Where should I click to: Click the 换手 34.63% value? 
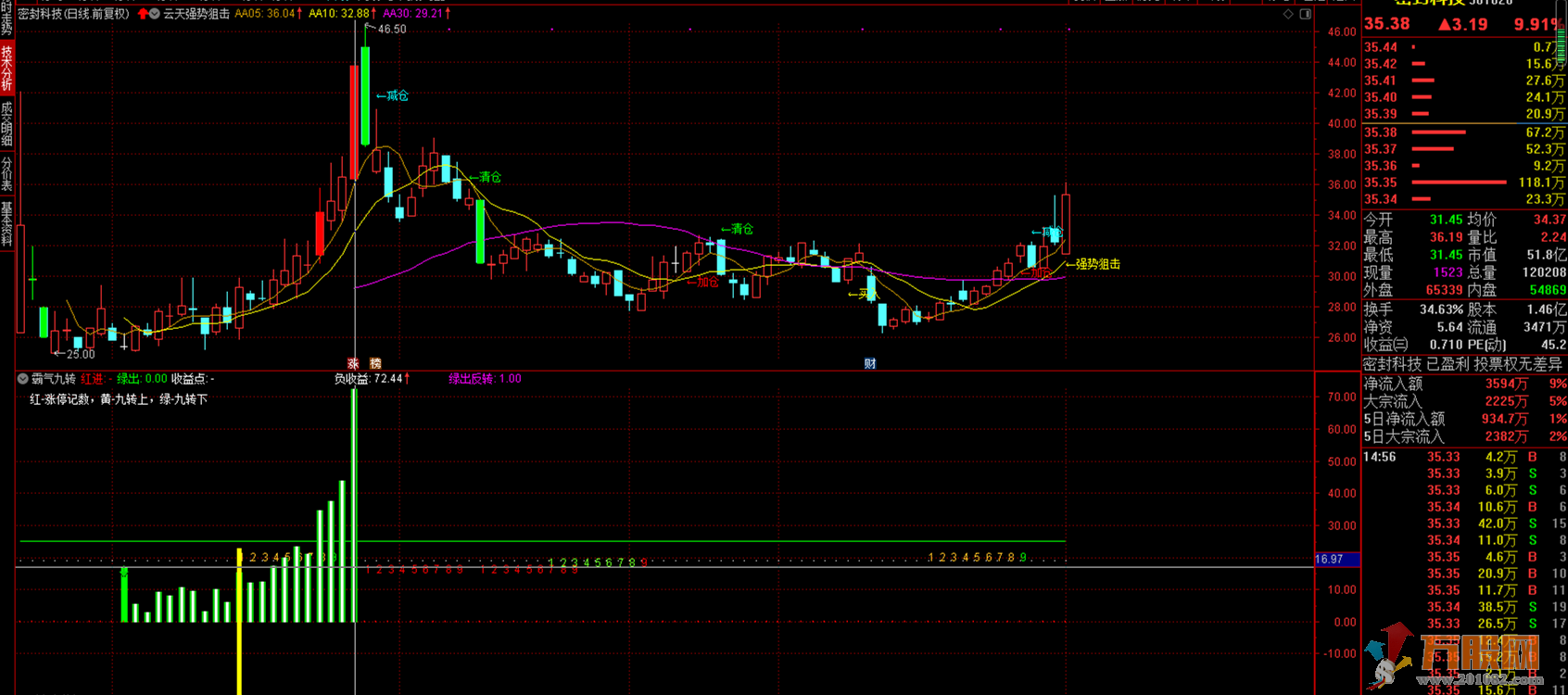(x=1441, y=309)
